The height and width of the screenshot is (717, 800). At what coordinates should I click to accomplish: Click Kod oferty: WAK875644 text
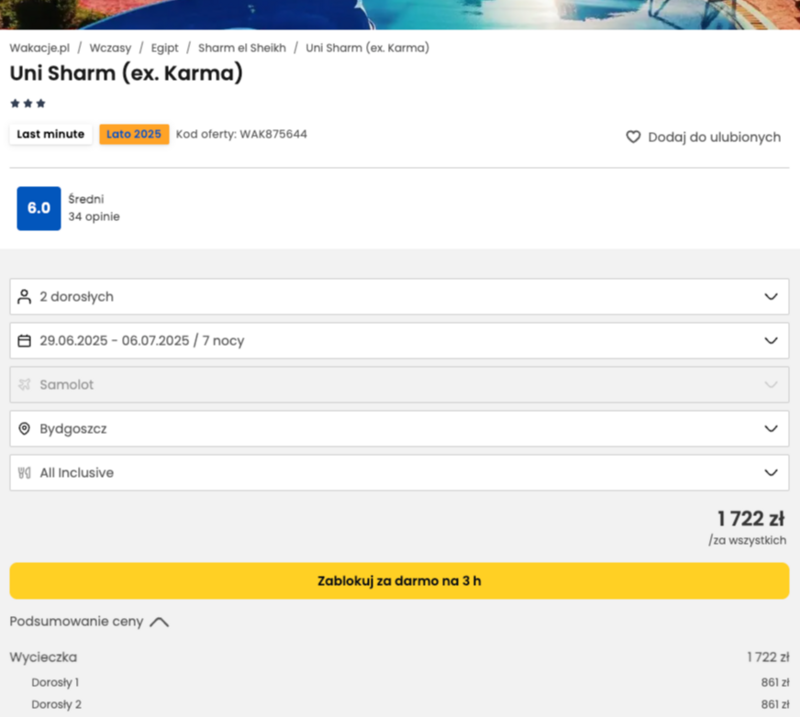coord(241,134)
